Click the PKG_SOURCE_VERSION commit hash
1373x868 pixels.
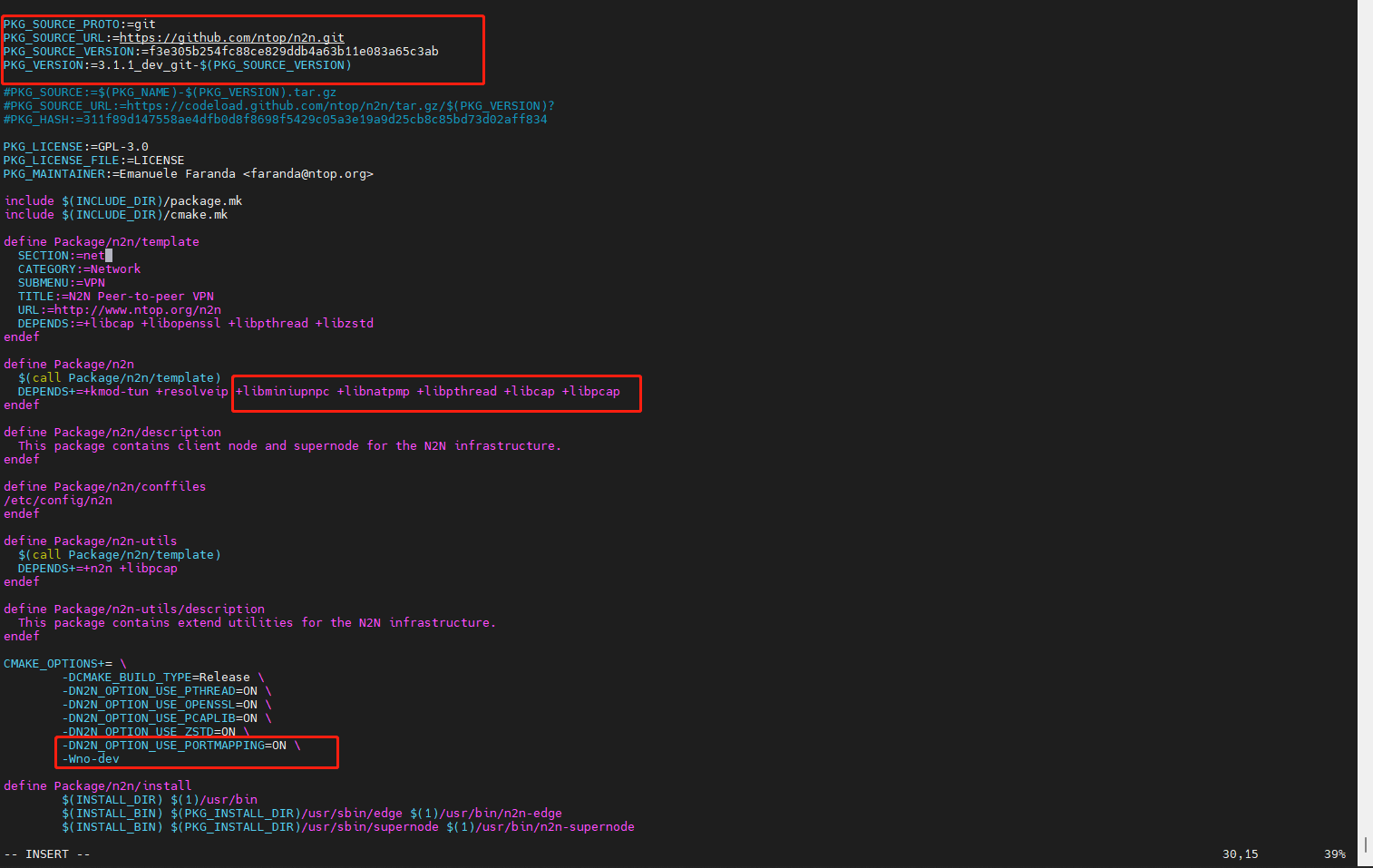294,52
